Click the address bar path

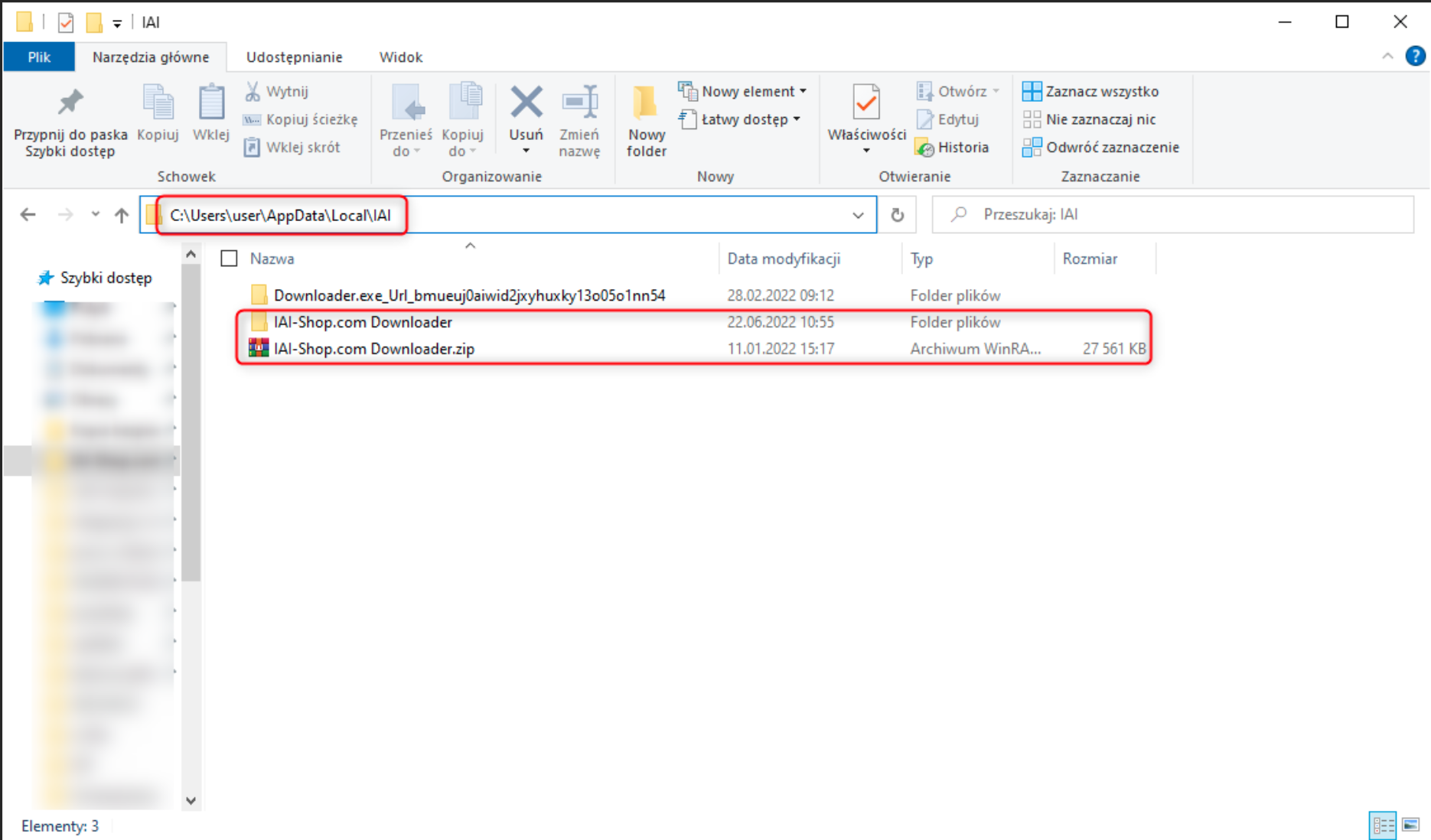[280, 215]
